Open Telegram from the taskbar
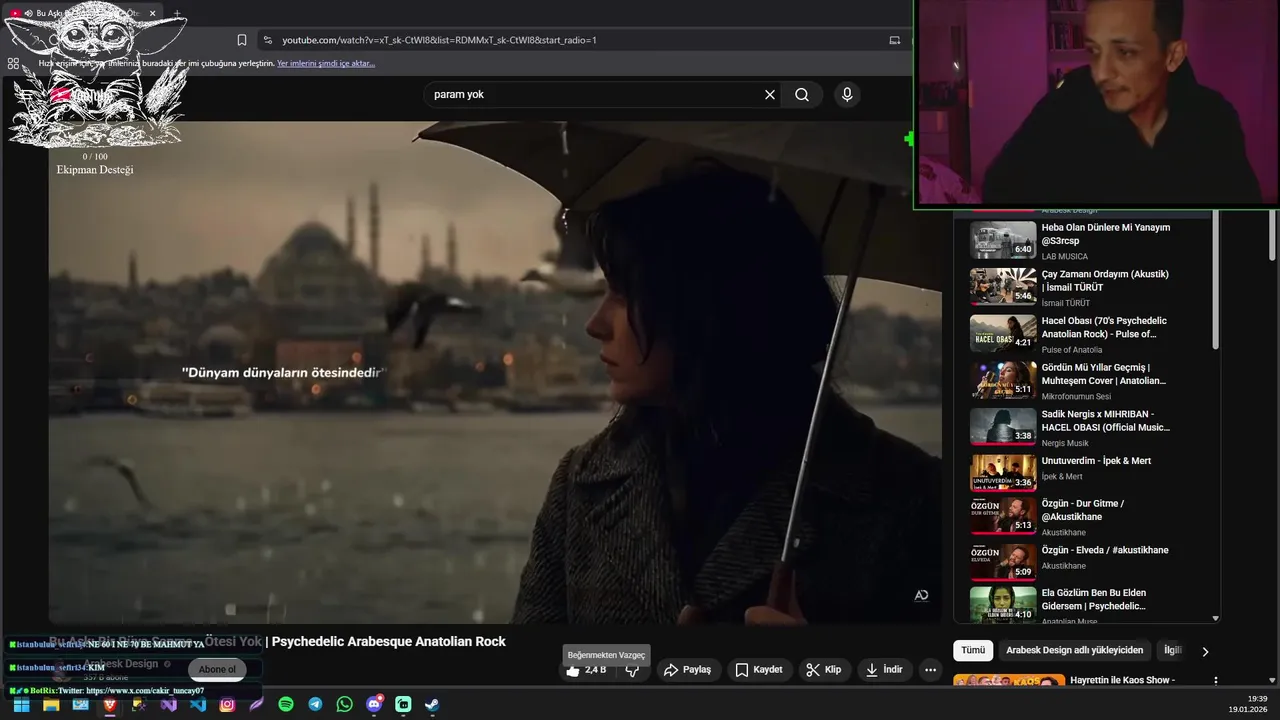The width and height of the screenshot is (1280, 720). (315, 705)
